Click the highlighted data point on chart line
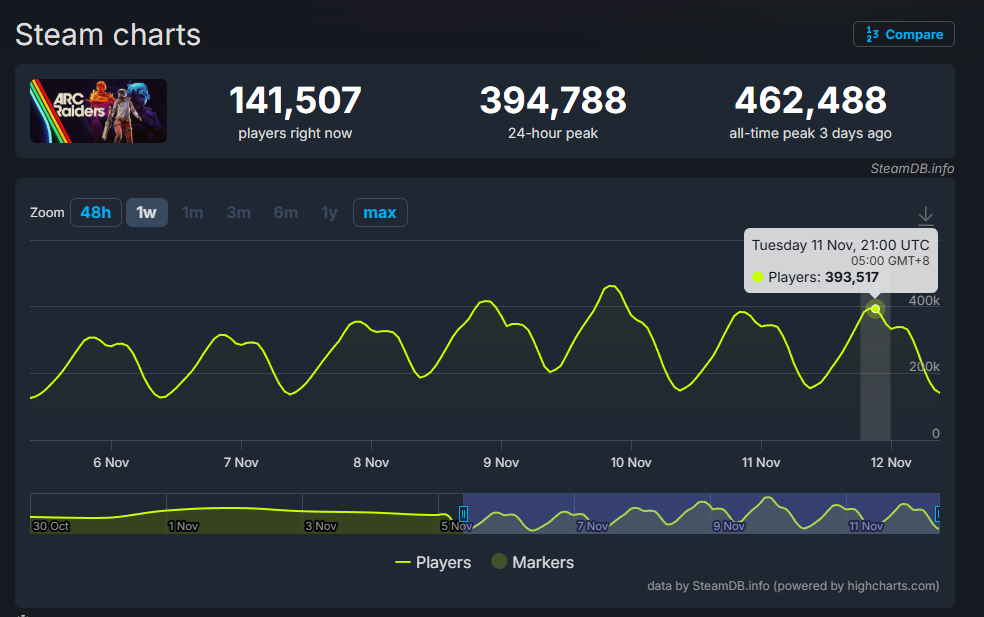 coord(876,309)
